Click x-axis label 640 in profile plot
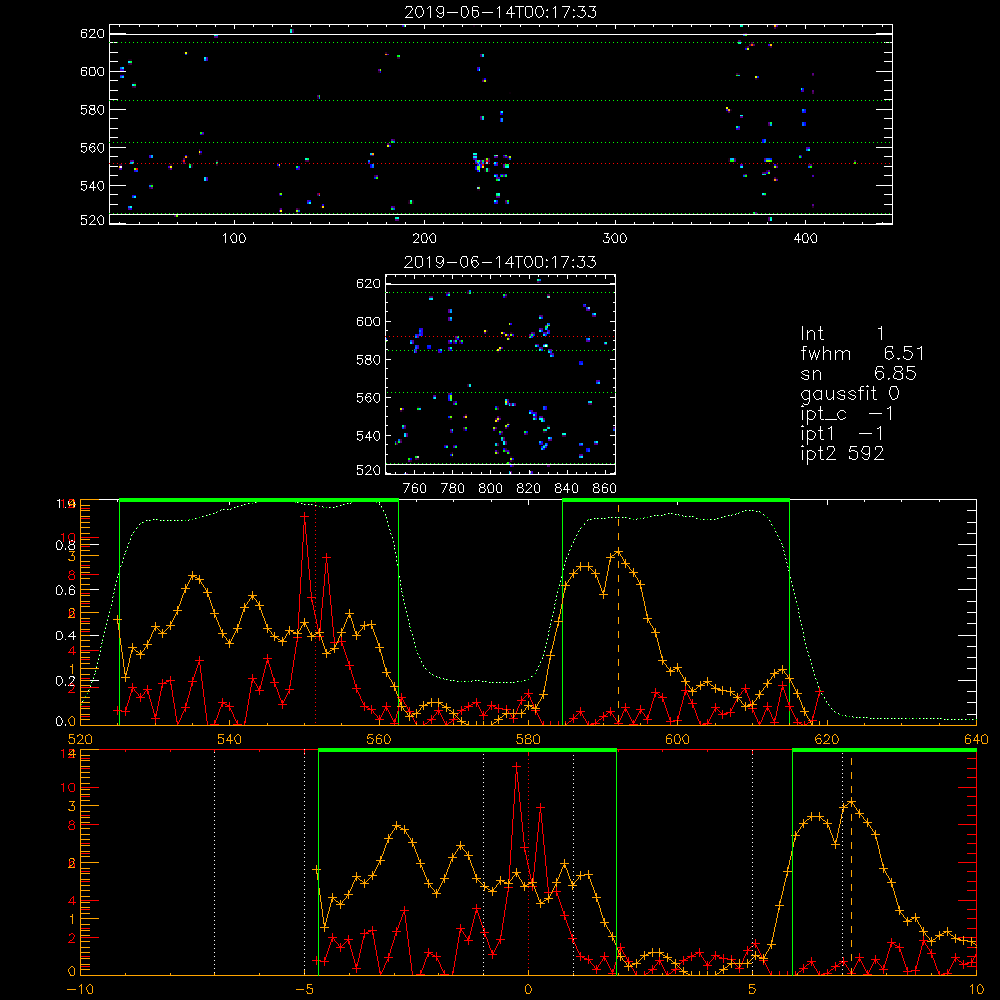Screen dimensions: 1000x1000 click(976, 739)
